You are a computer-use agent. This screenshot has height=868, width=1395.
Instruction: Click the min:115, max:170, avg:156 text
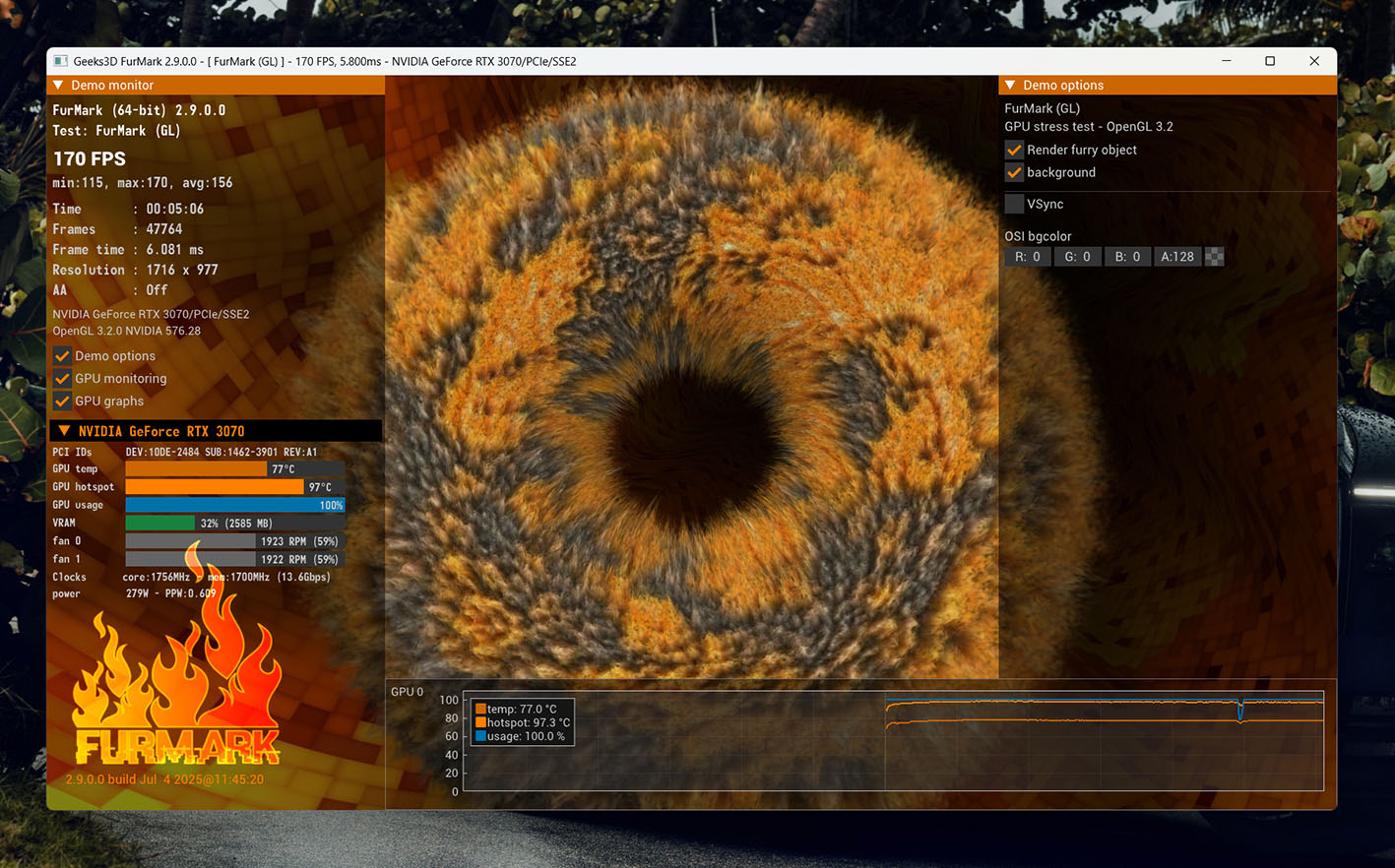[x=143, y=183]
